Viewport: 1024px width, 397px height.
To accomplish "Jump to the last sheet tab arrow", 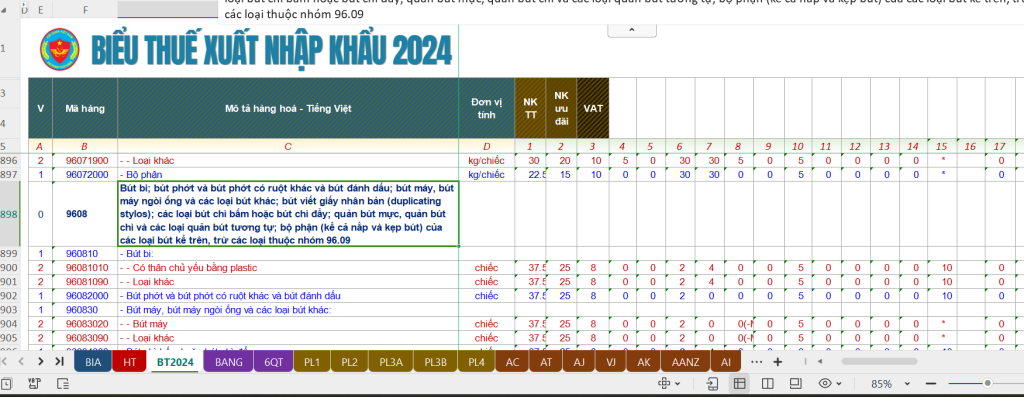I will 59,361.
